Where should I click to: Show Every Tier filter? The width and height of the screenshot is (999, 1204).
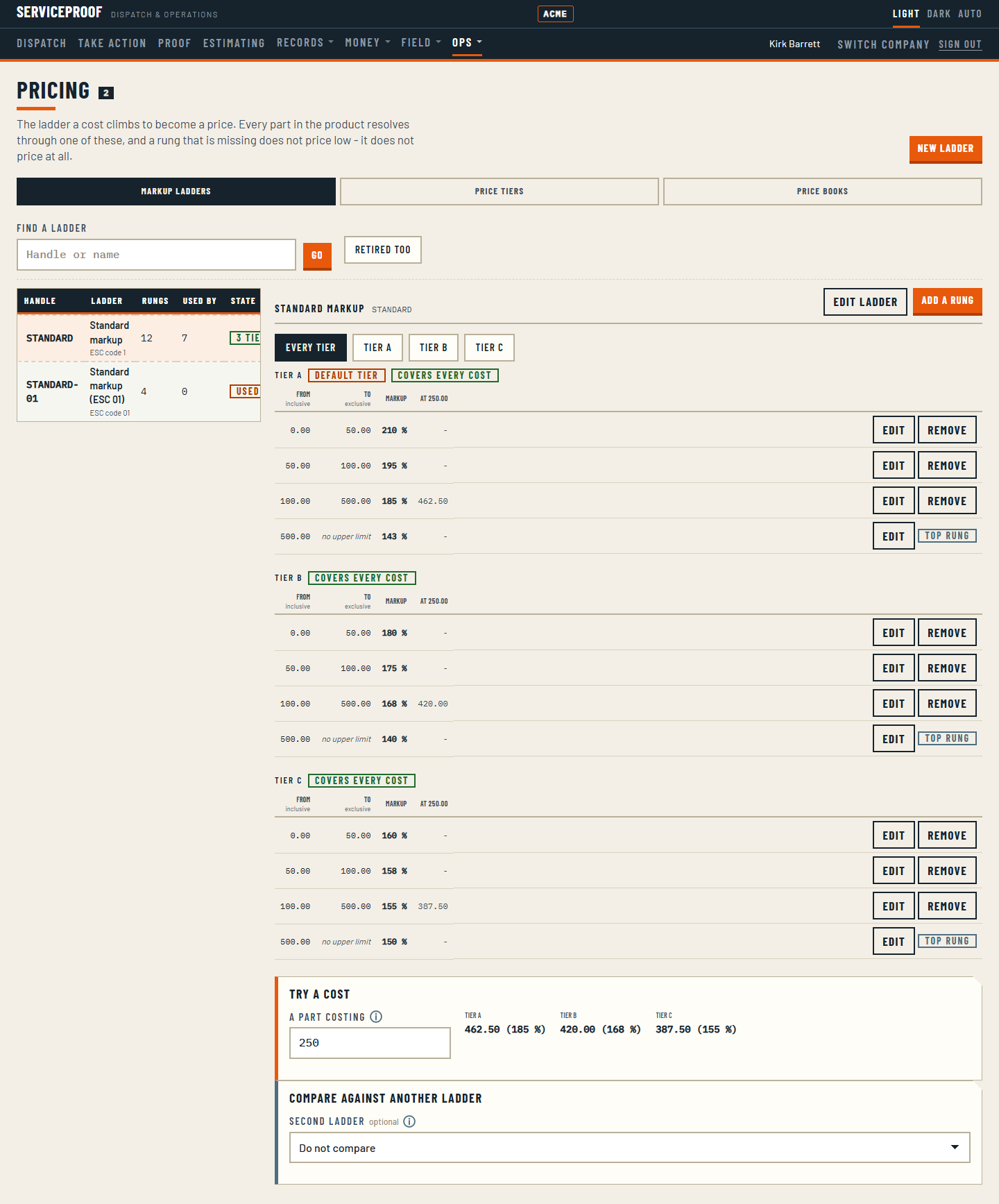point(311,348)
